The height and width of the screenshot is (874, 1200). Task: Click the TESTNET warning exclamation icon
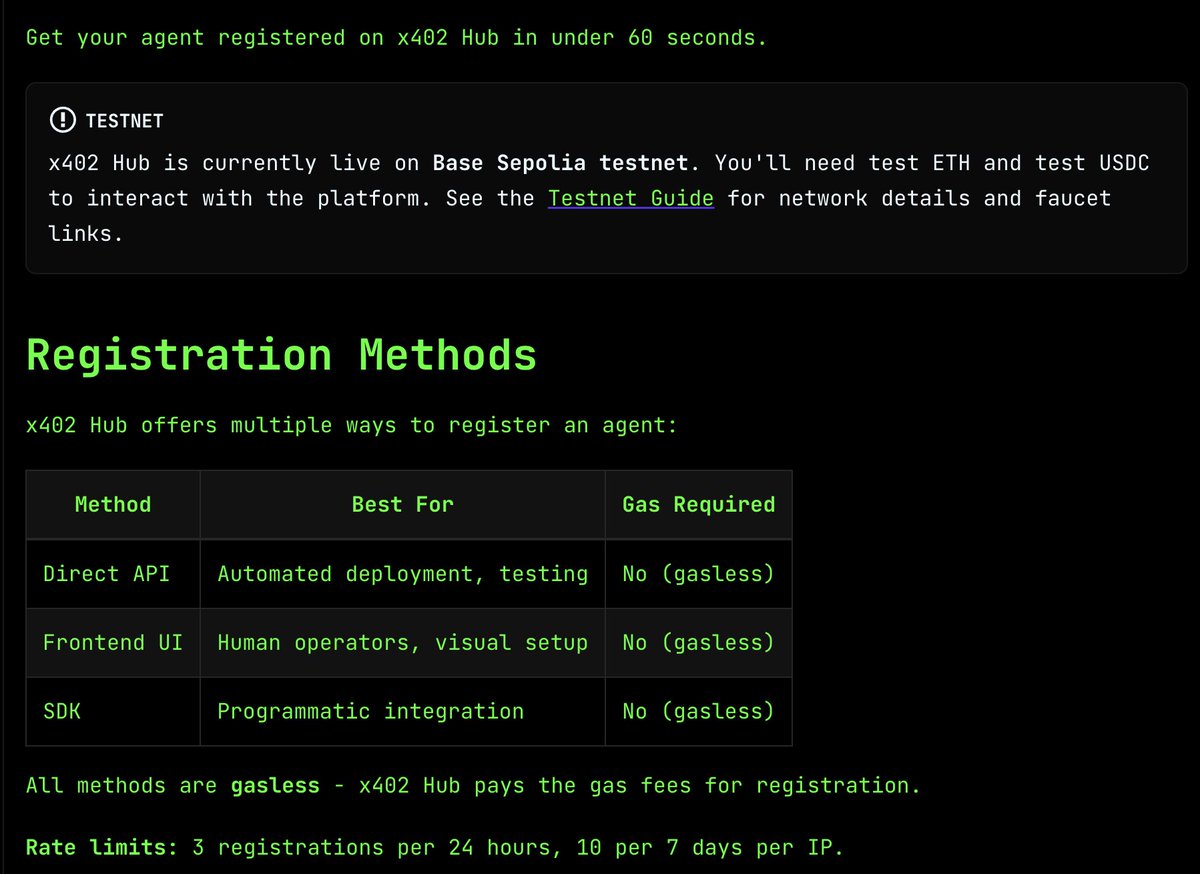click(x=63, y=121)
